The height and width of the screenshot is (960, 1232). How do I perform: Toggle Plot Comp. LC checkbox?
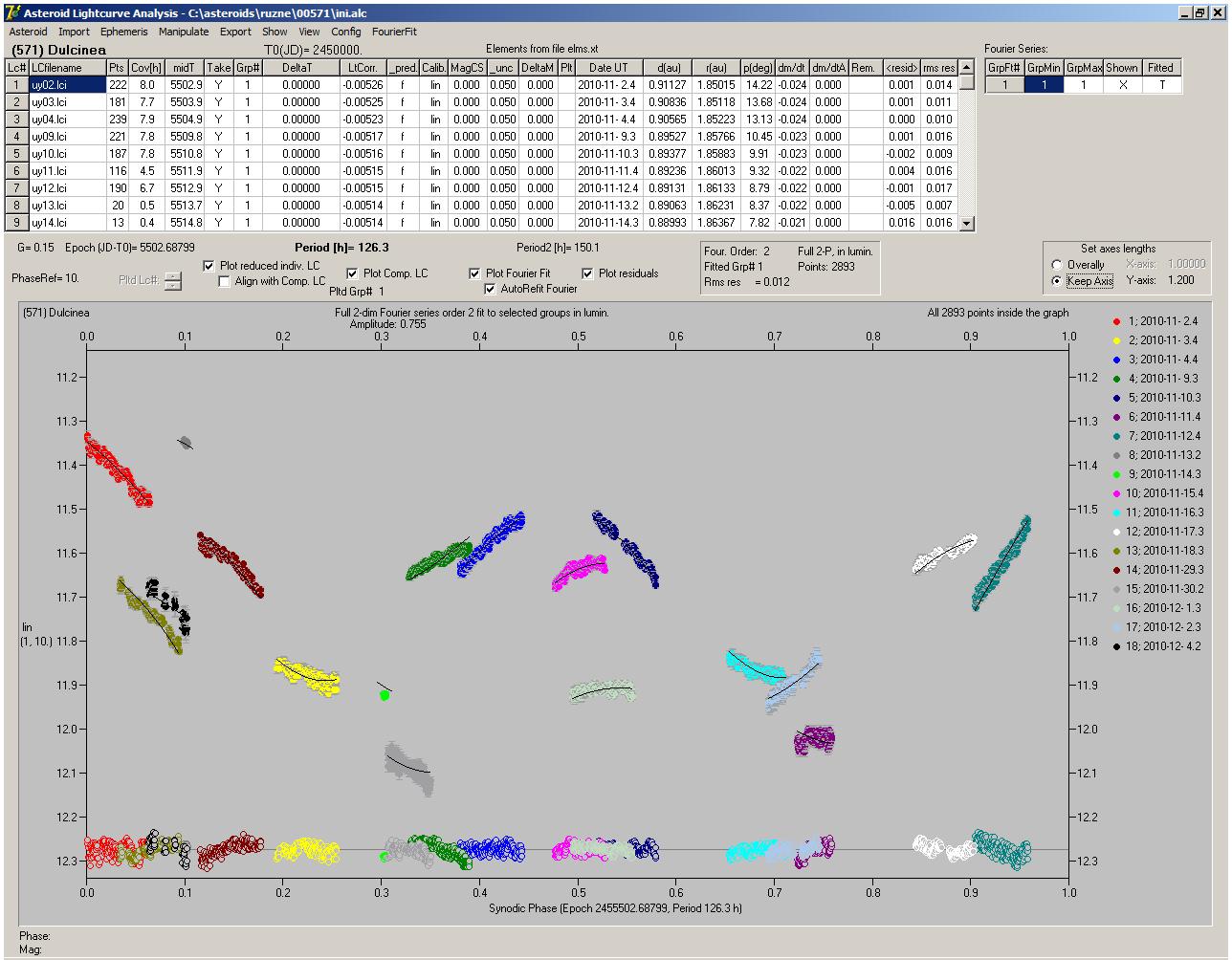352,273
